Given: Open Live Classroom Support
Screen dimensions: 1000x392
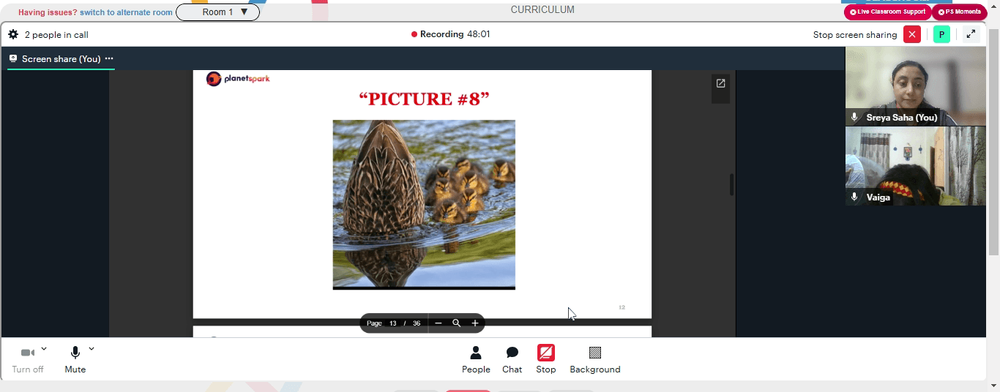Looking at the screenshot, I should (x=887, y=11).
